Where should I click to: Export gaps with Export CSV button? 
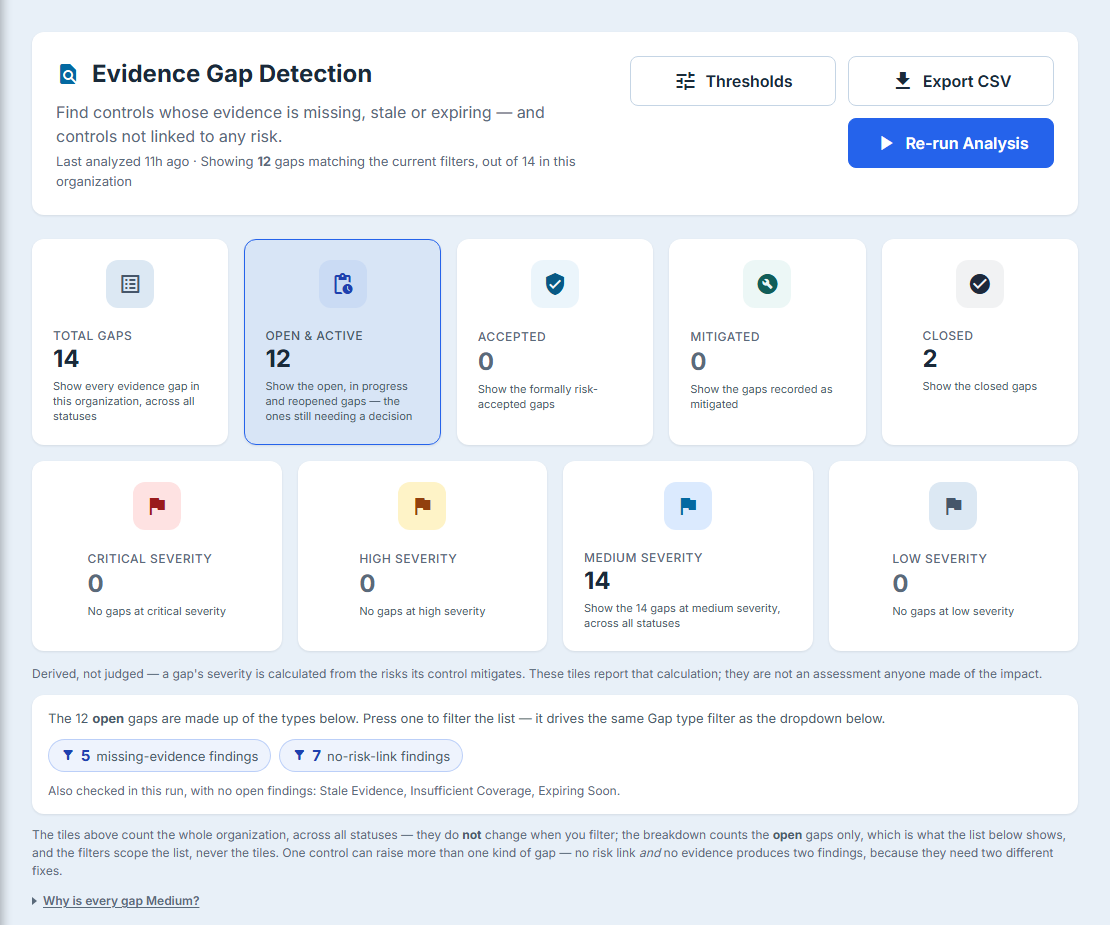click(951, 81)
